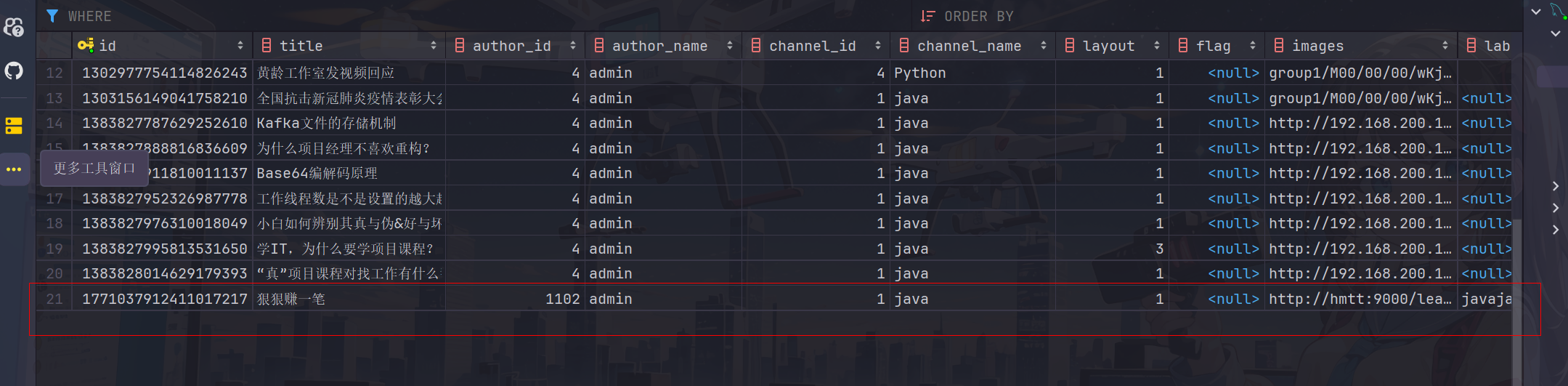Sort by the author_name column arrows

[x=730, y=46]
